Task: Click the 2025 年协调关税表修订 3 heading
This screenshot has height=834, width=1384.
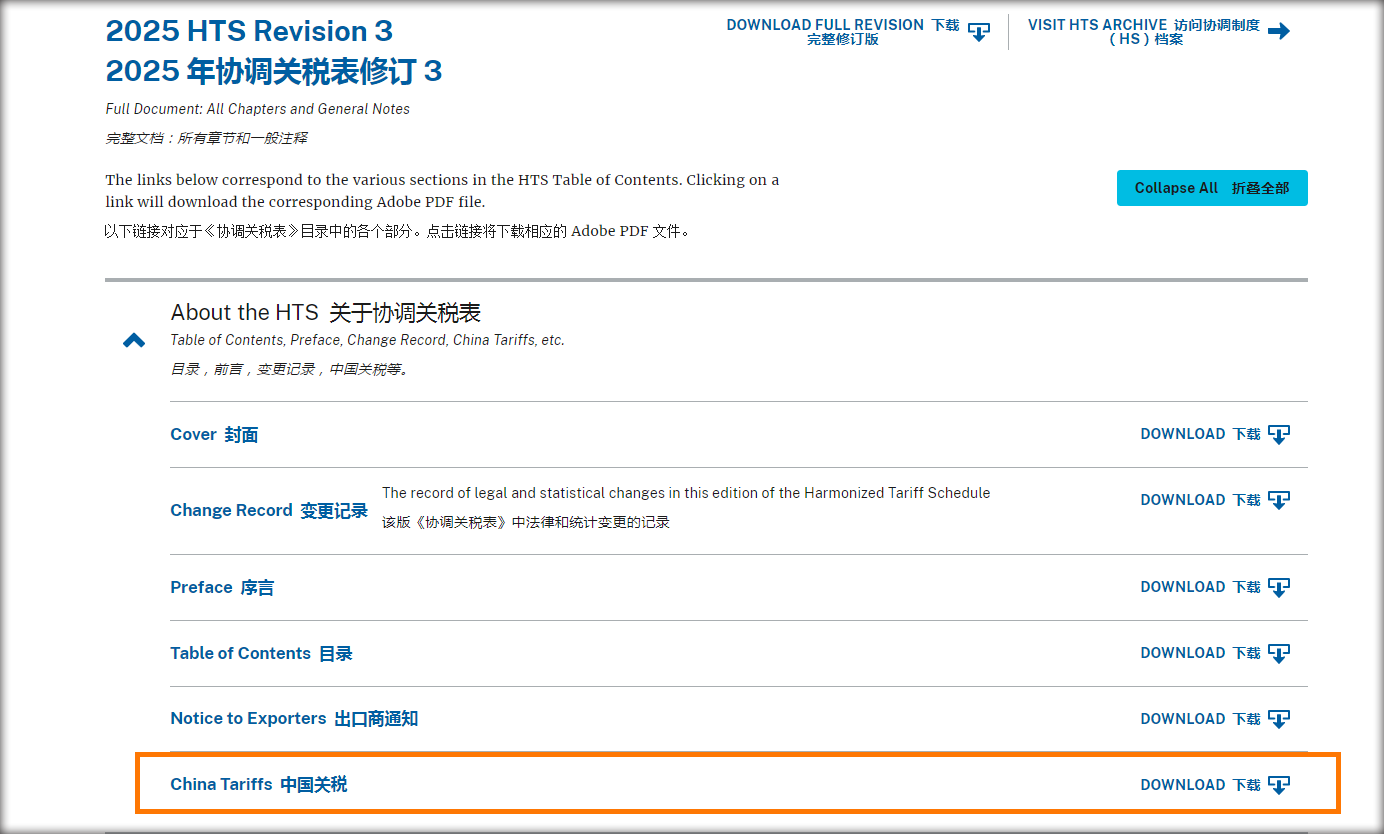Action: pos(274,71)
